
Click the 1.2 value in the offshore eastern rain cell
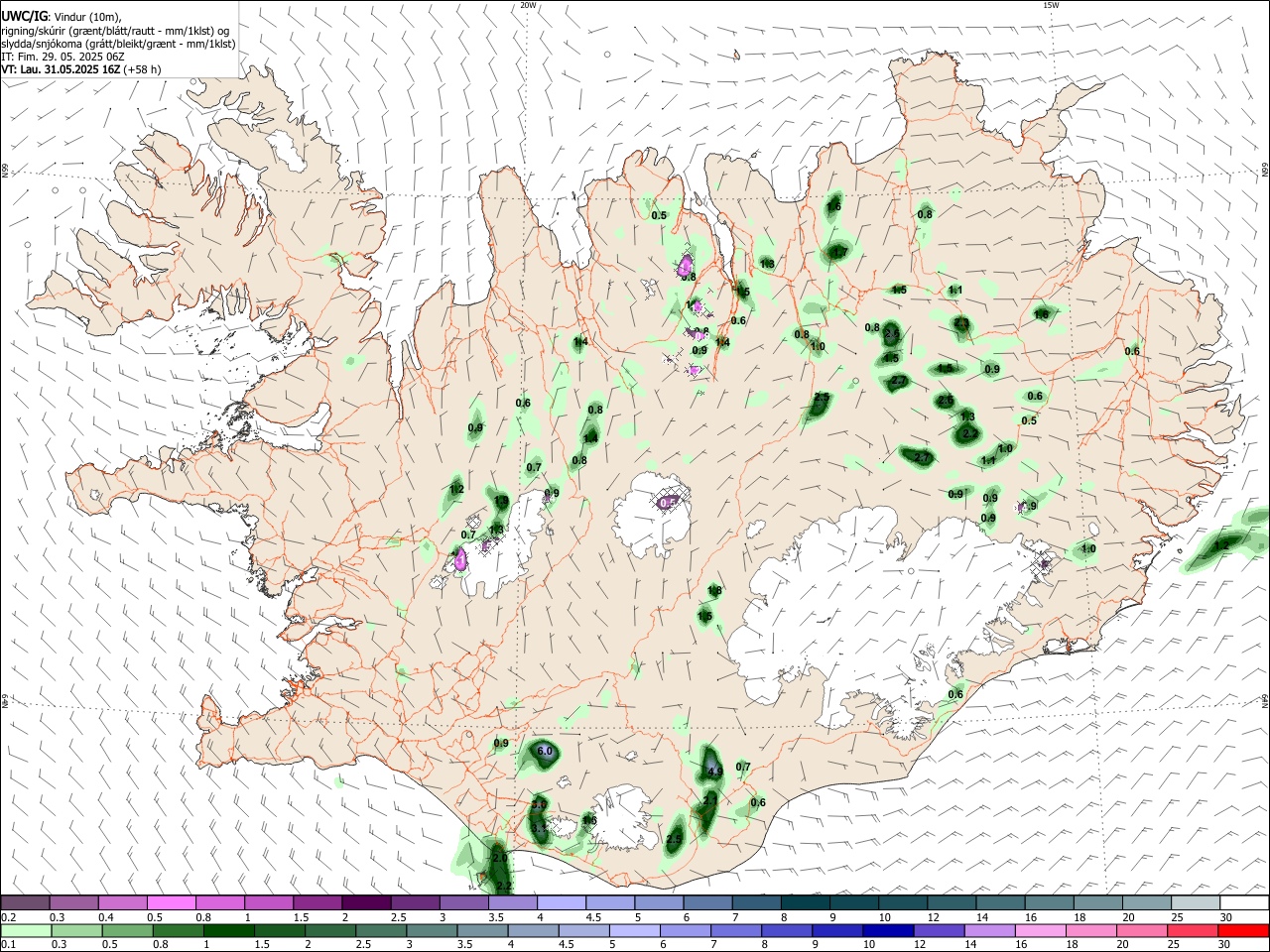coord(1221,545)
